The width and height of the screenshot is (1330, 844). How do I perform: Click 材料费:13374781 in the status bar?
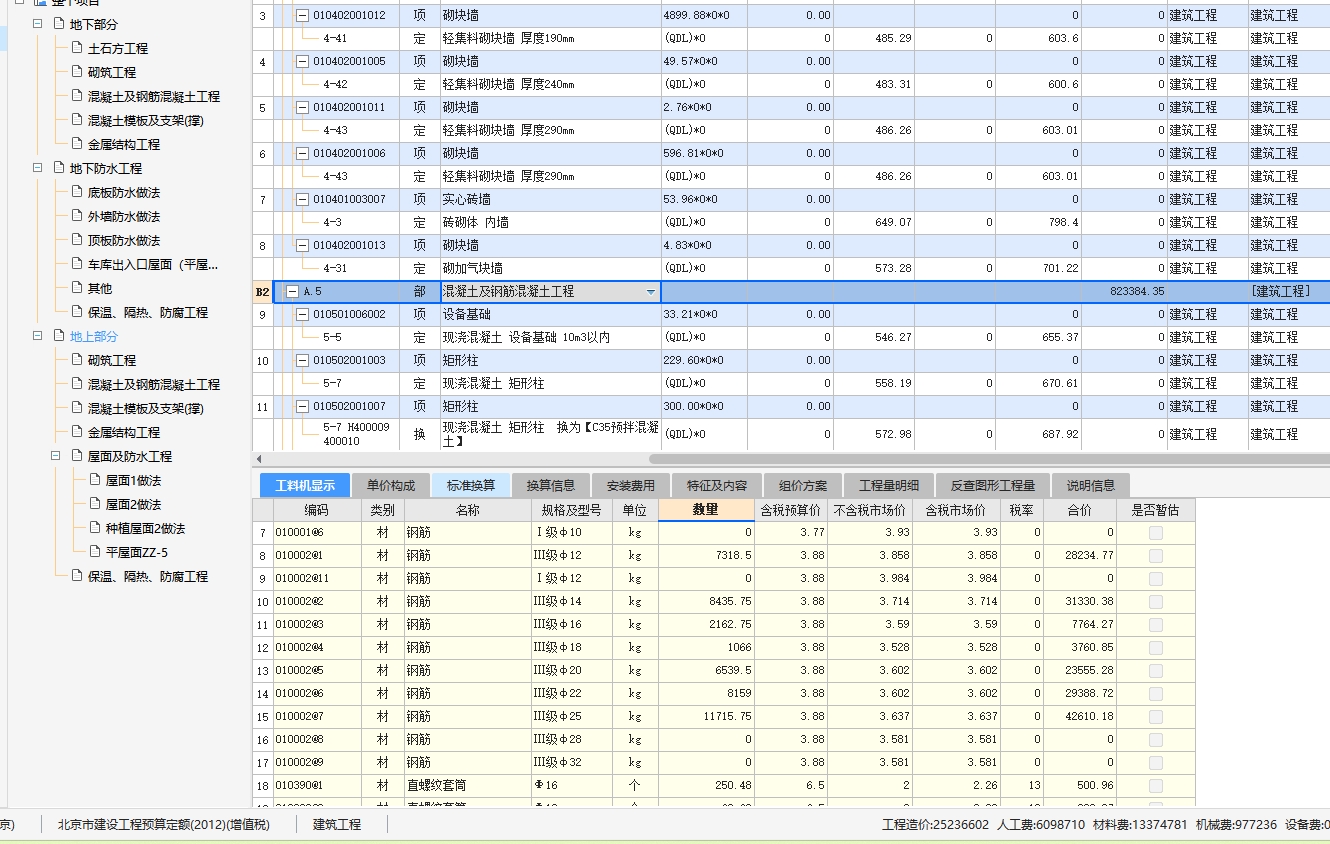click(x=1142, y=825)
